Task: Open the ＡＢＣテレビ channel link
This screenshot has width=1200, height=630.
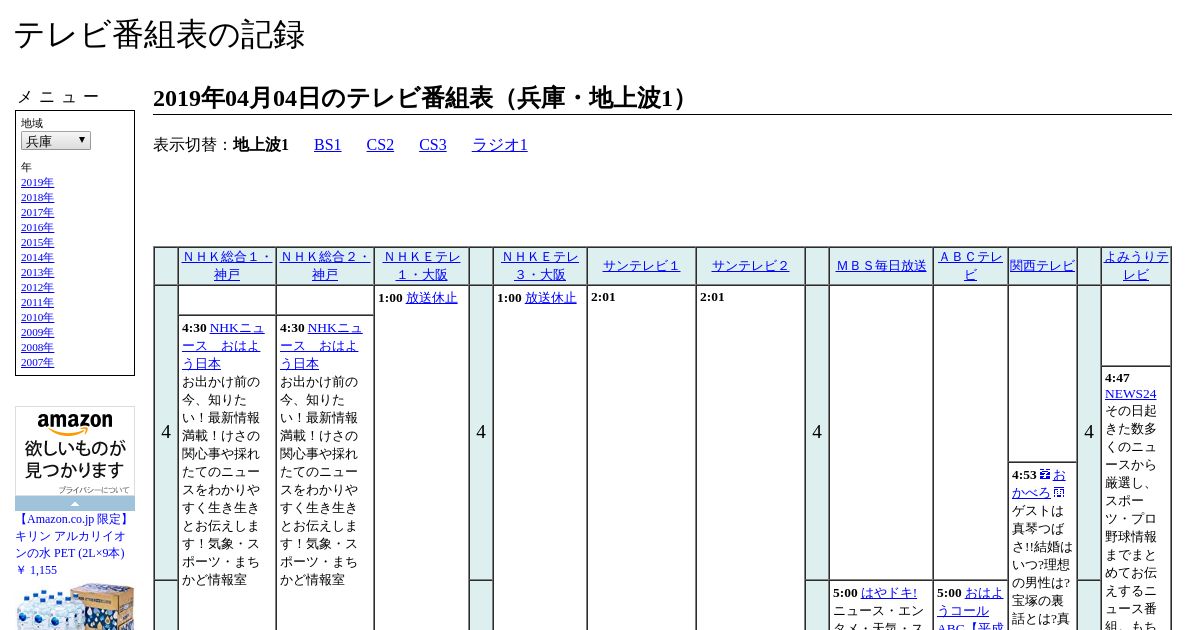Action: (x=970, y=266)
